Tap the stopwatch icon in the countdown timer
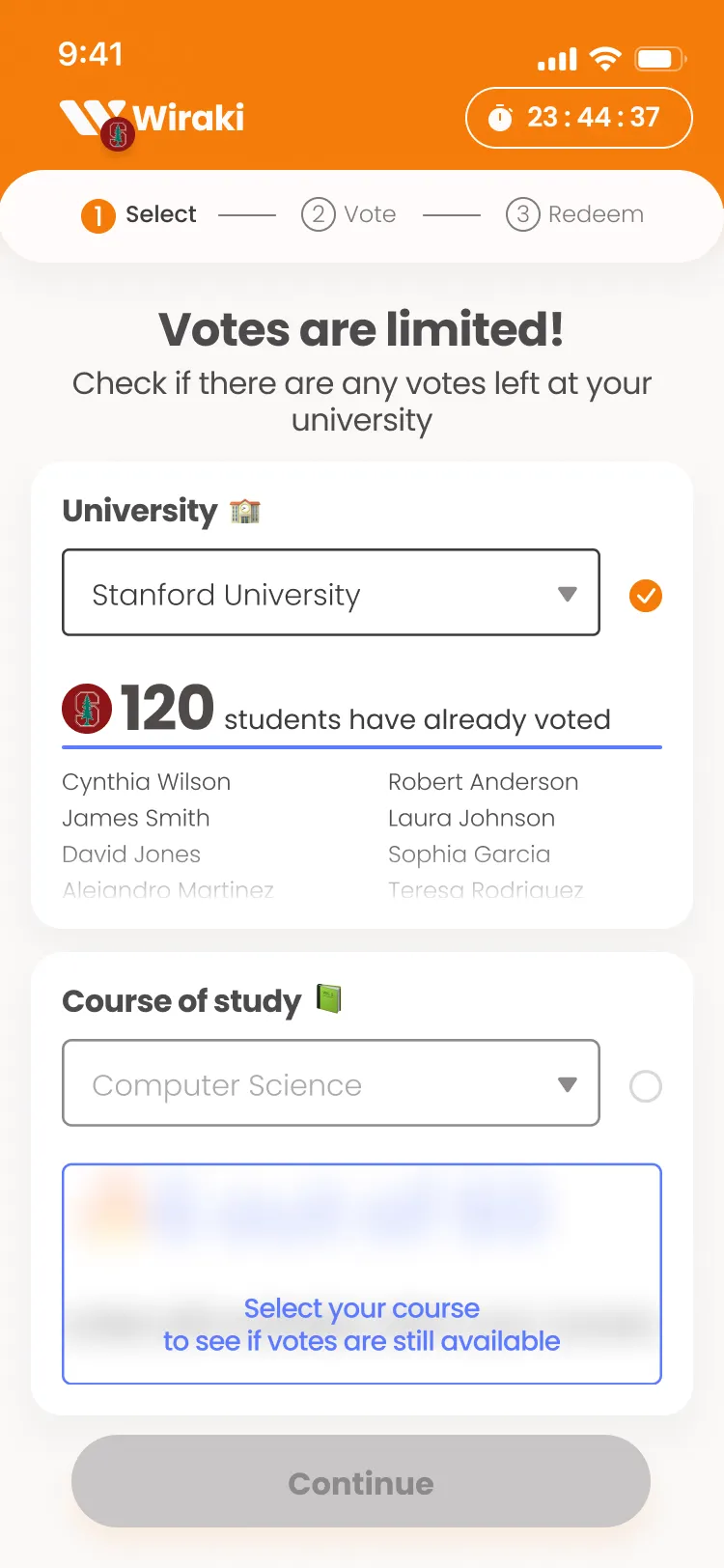724x1568 pixels. coord(500,118)
